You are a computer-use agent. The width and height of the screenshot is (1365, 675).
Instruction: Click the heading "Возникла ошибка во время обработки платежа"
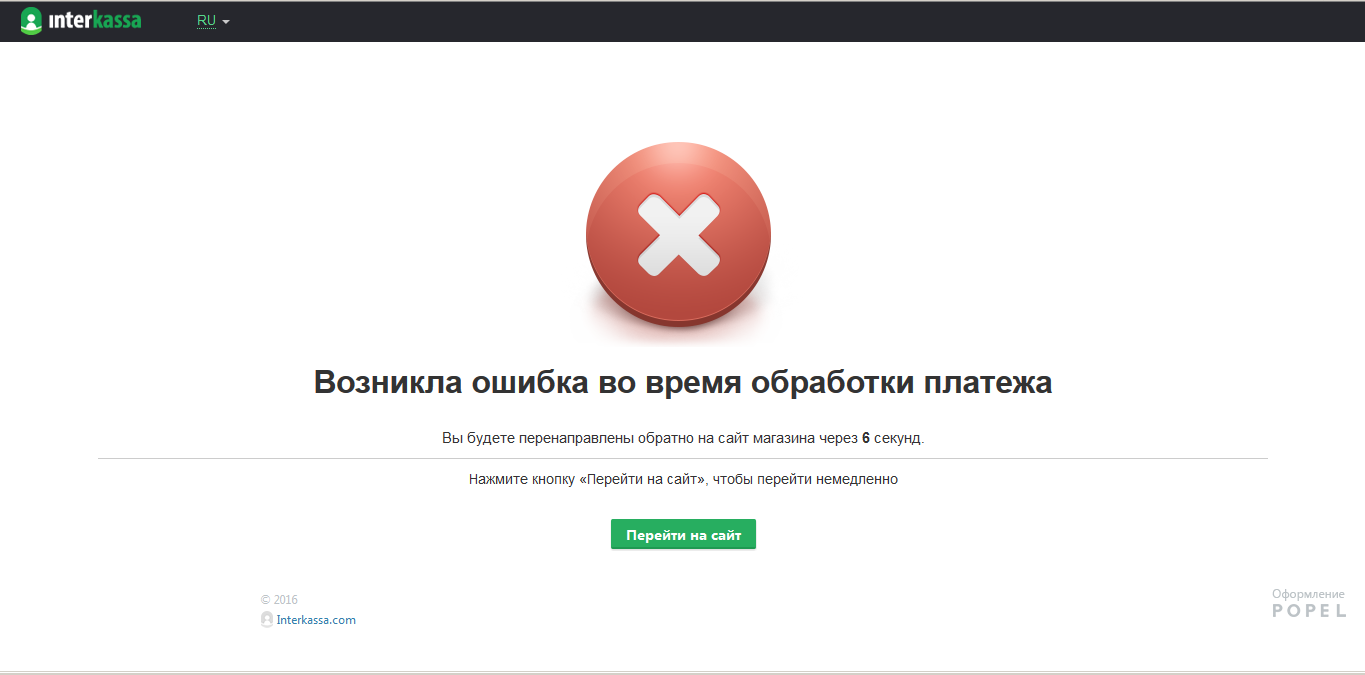(682, 382)
